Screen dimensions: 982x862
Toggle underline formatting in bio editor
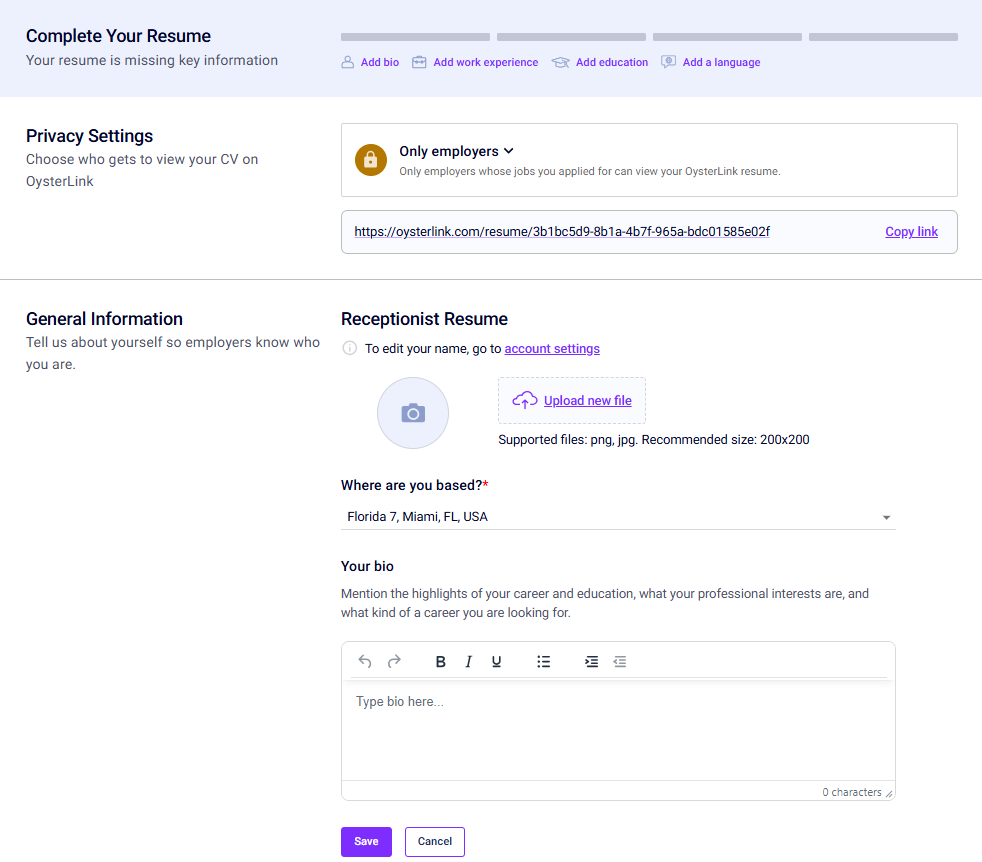[496, 662]
